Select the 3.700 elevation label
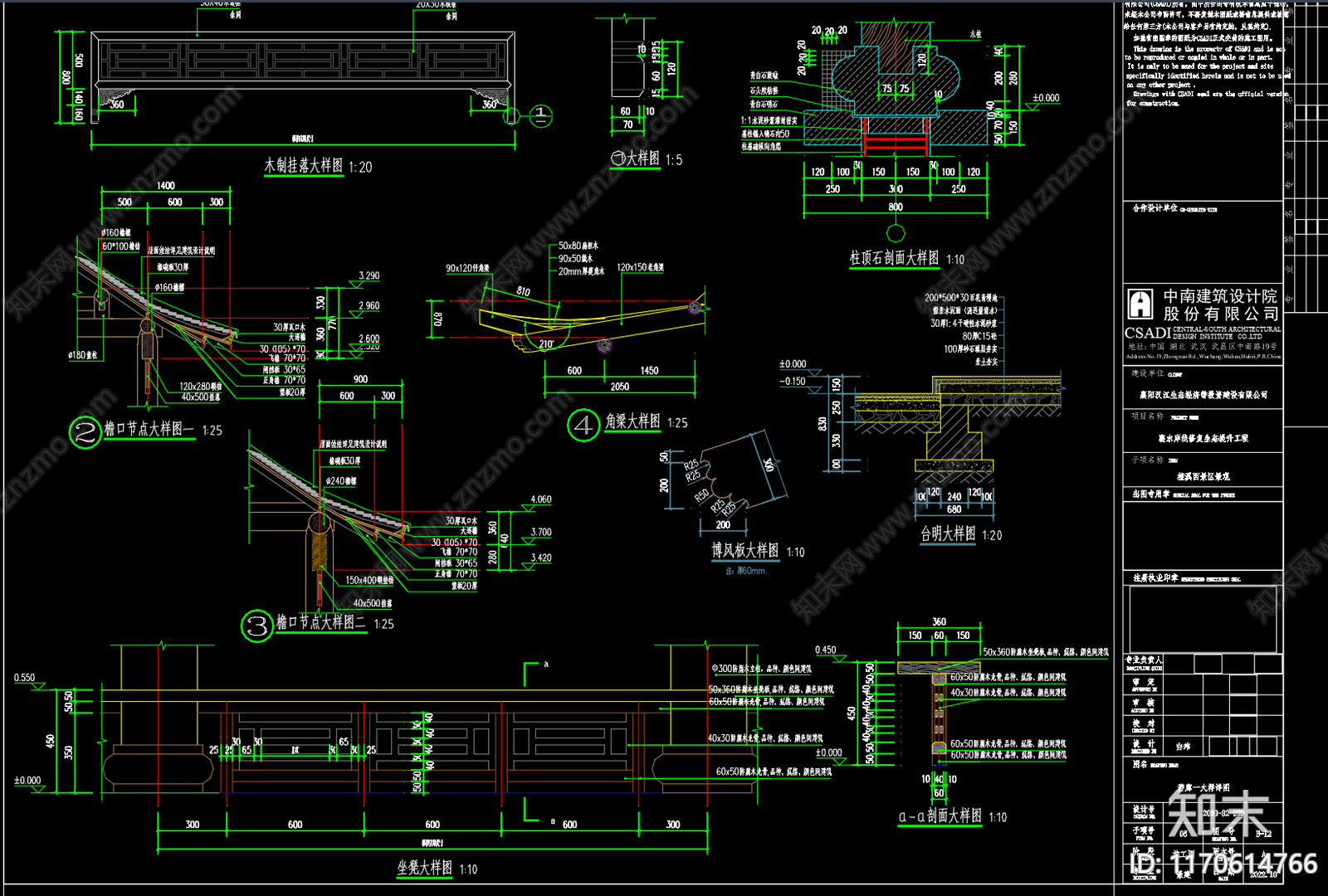 point(541,533)
